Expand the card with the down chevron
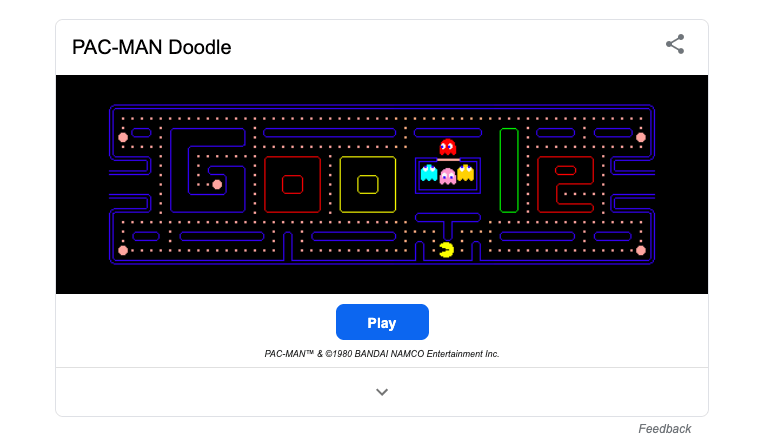757x441 pixels. tap(382, 392)
